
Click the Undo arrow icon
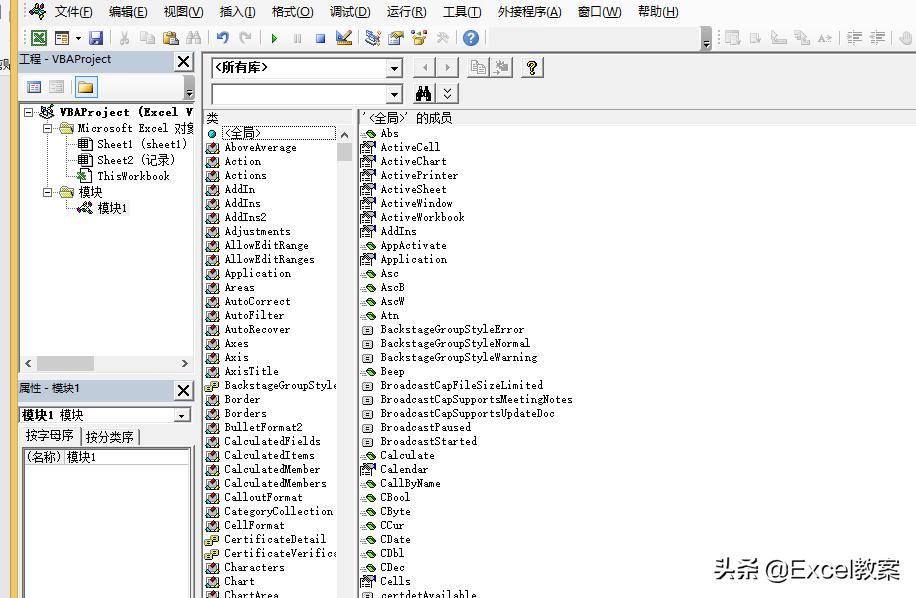coord(222,38)
